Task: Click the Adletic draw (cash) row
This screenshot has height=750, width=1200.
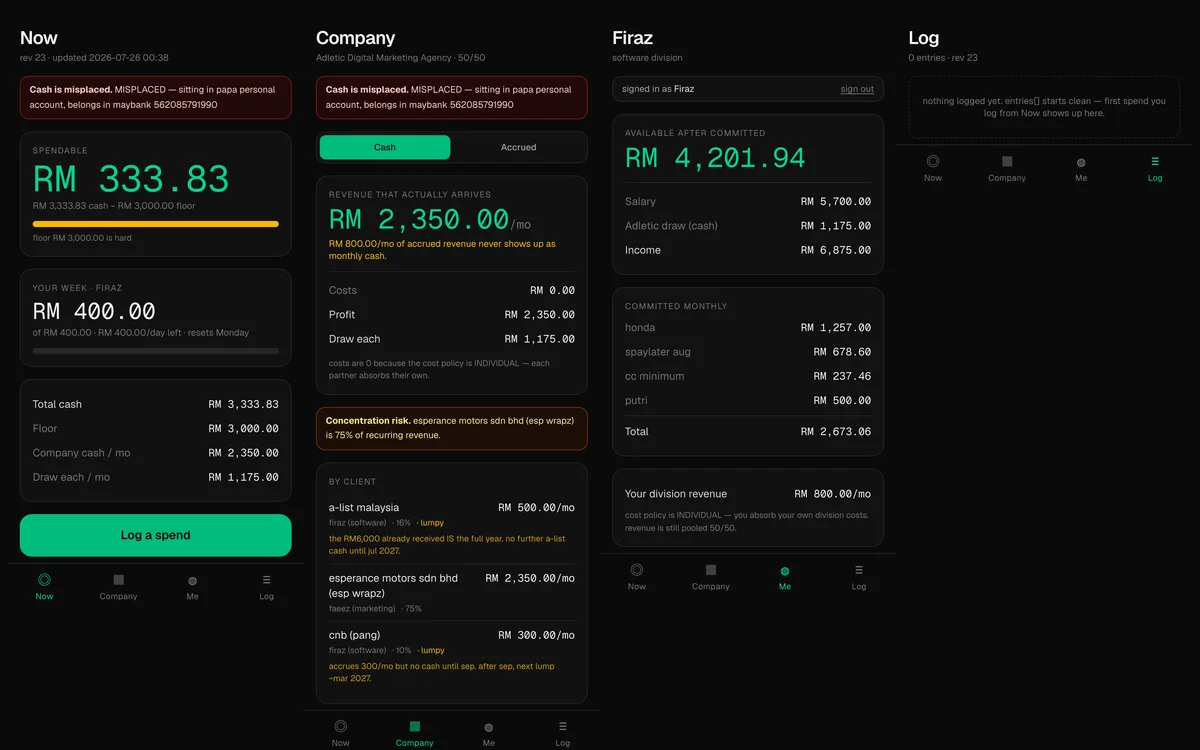Action: coord(748,226)
